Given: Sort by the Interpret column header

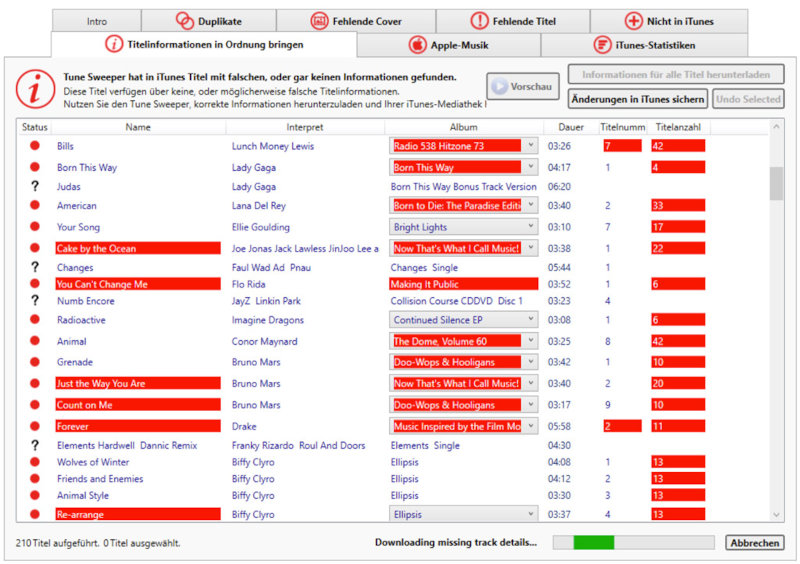Looking at the screenshot, I should click(x=305, y=127).
